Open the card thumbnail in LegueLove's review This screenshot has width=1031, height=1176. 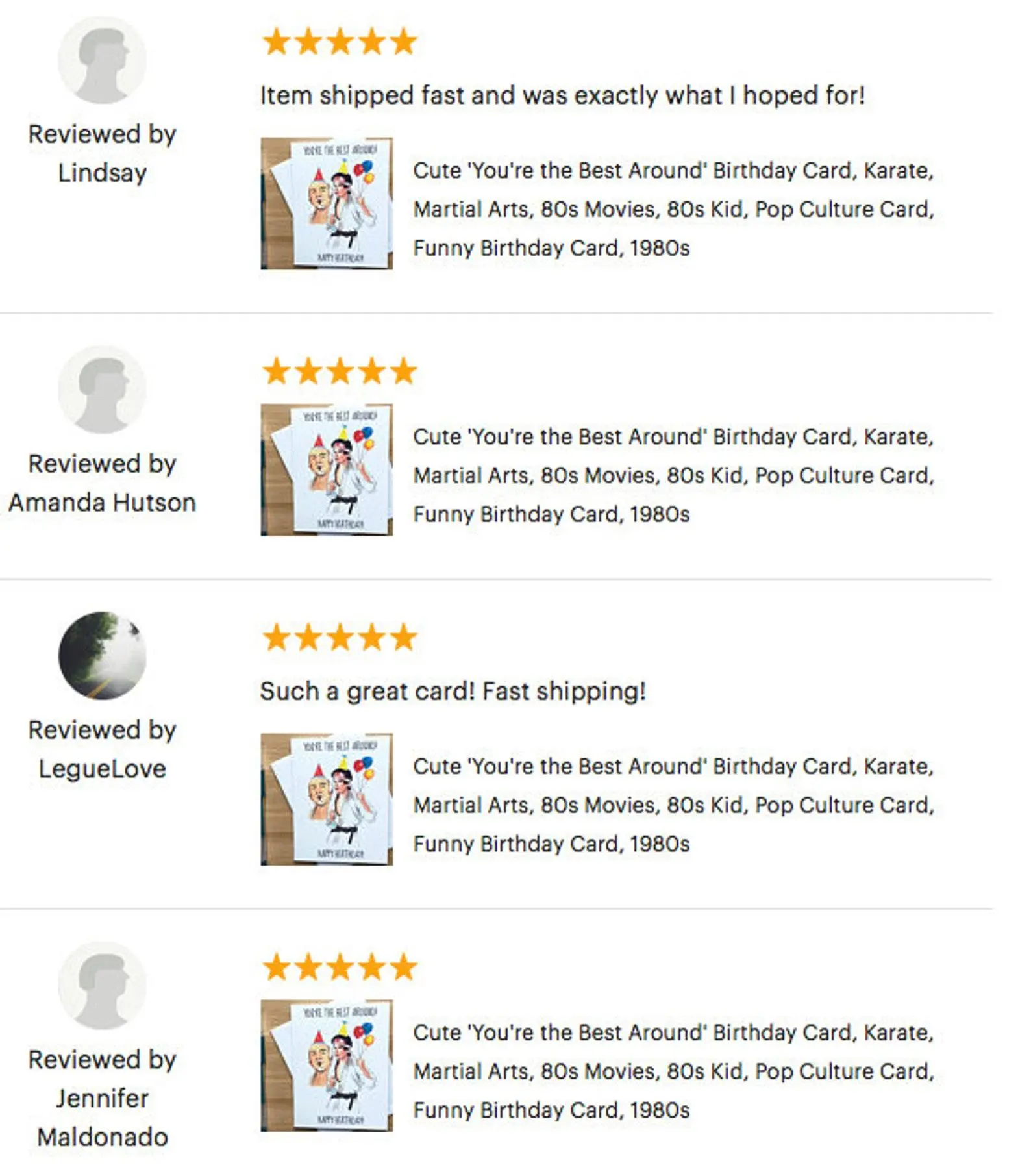pos(327,799)
